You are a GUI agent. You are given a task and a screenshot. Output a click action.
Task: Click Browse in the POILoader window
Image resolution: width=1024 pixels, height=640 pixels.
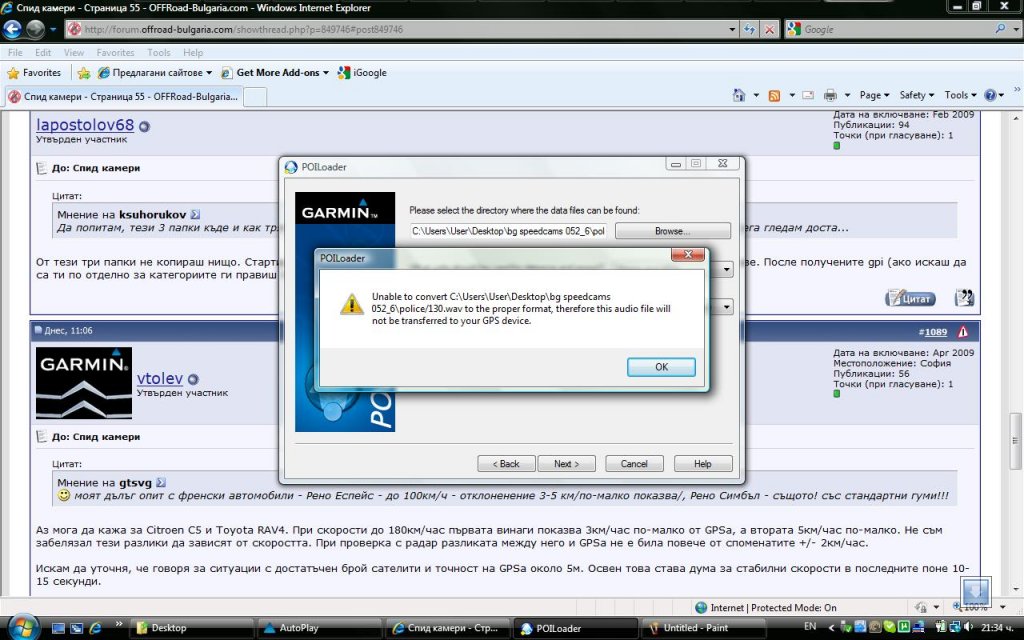673,231
